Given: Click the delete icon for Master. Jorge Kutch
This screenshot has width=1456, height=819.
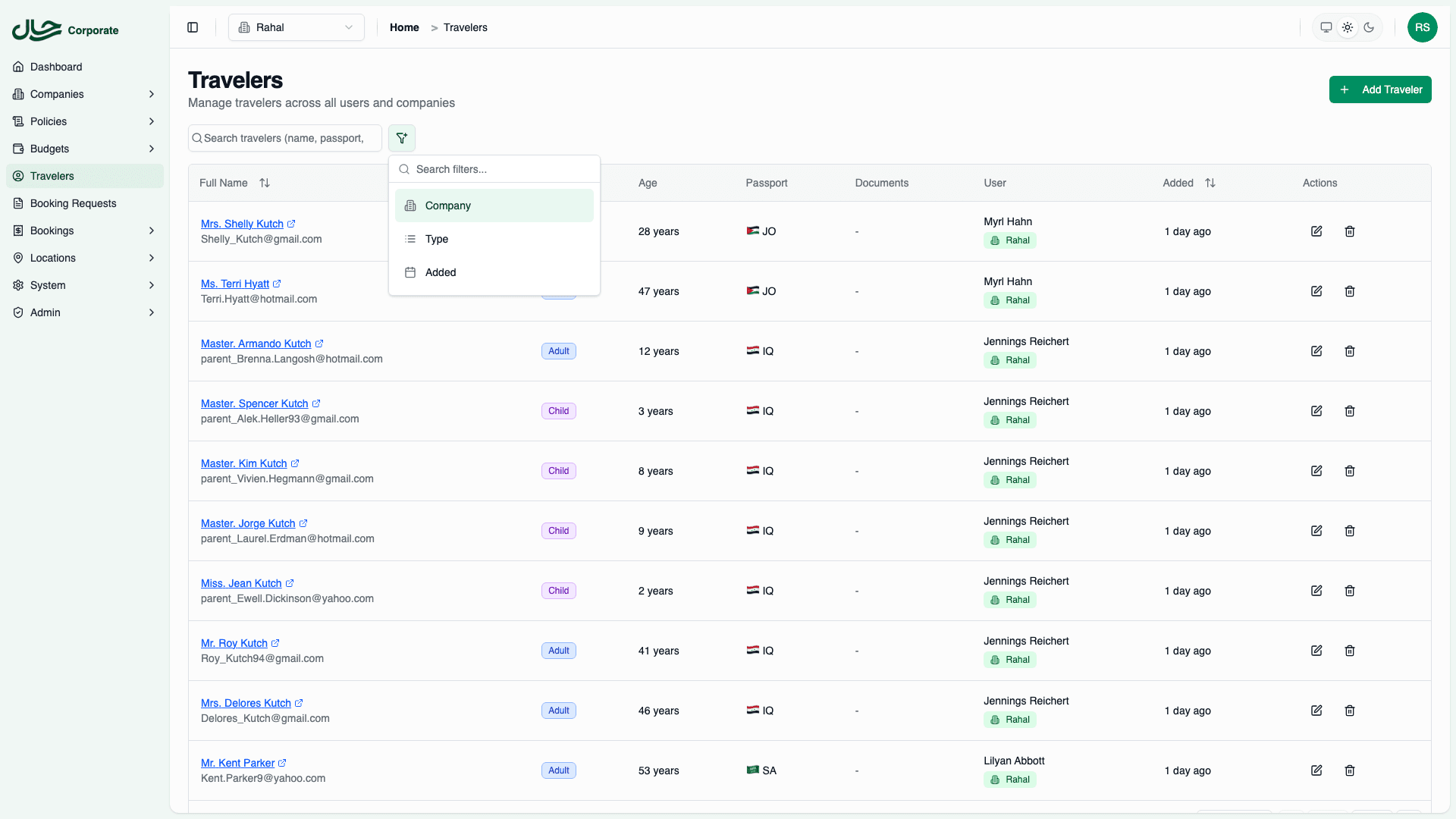Looking at the screenshot, I should [x=1350, y=531].
